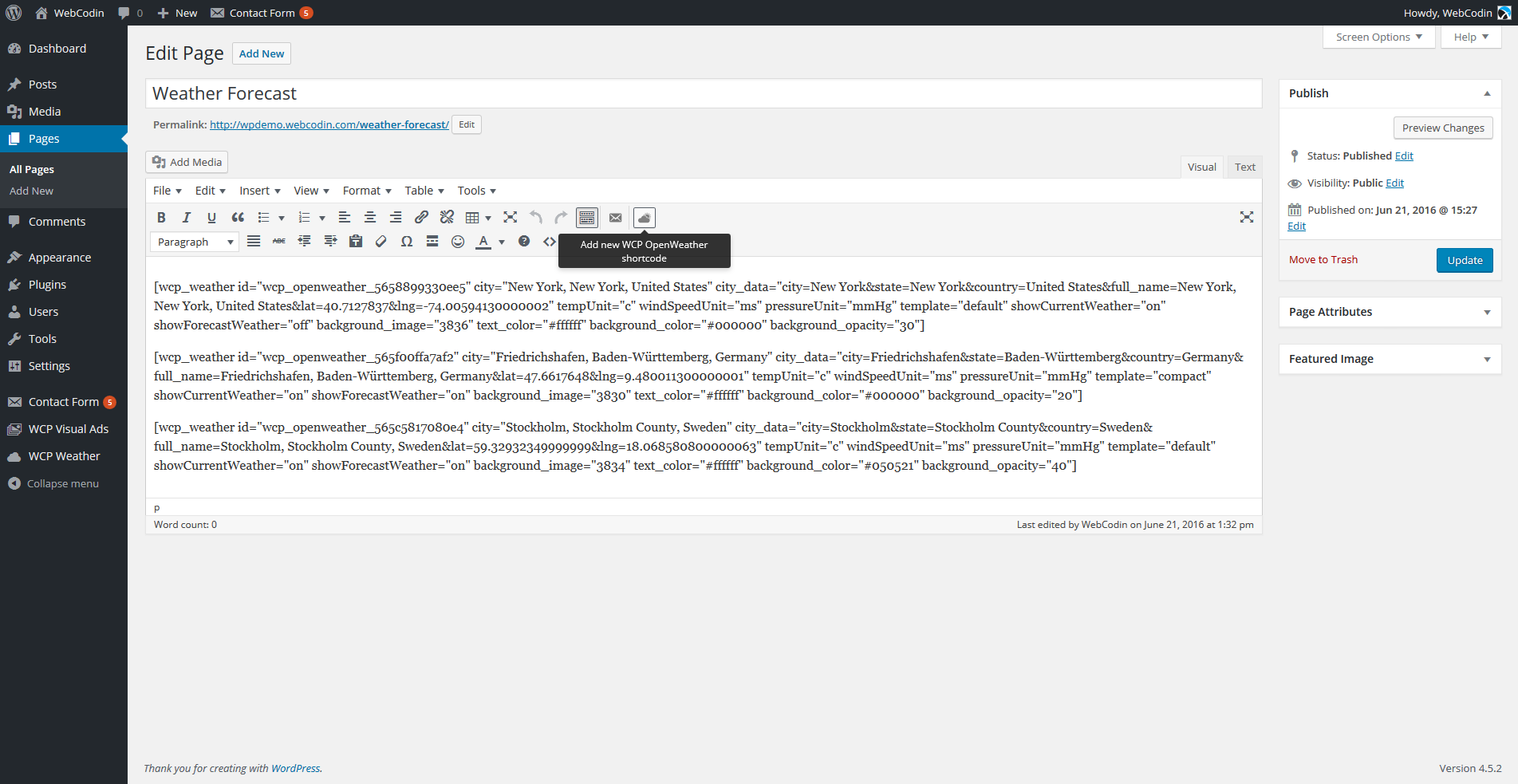The height and width of the screenshot is (784, 1518).
Task: Expand numbered list style options
Action: coord(322,218)
